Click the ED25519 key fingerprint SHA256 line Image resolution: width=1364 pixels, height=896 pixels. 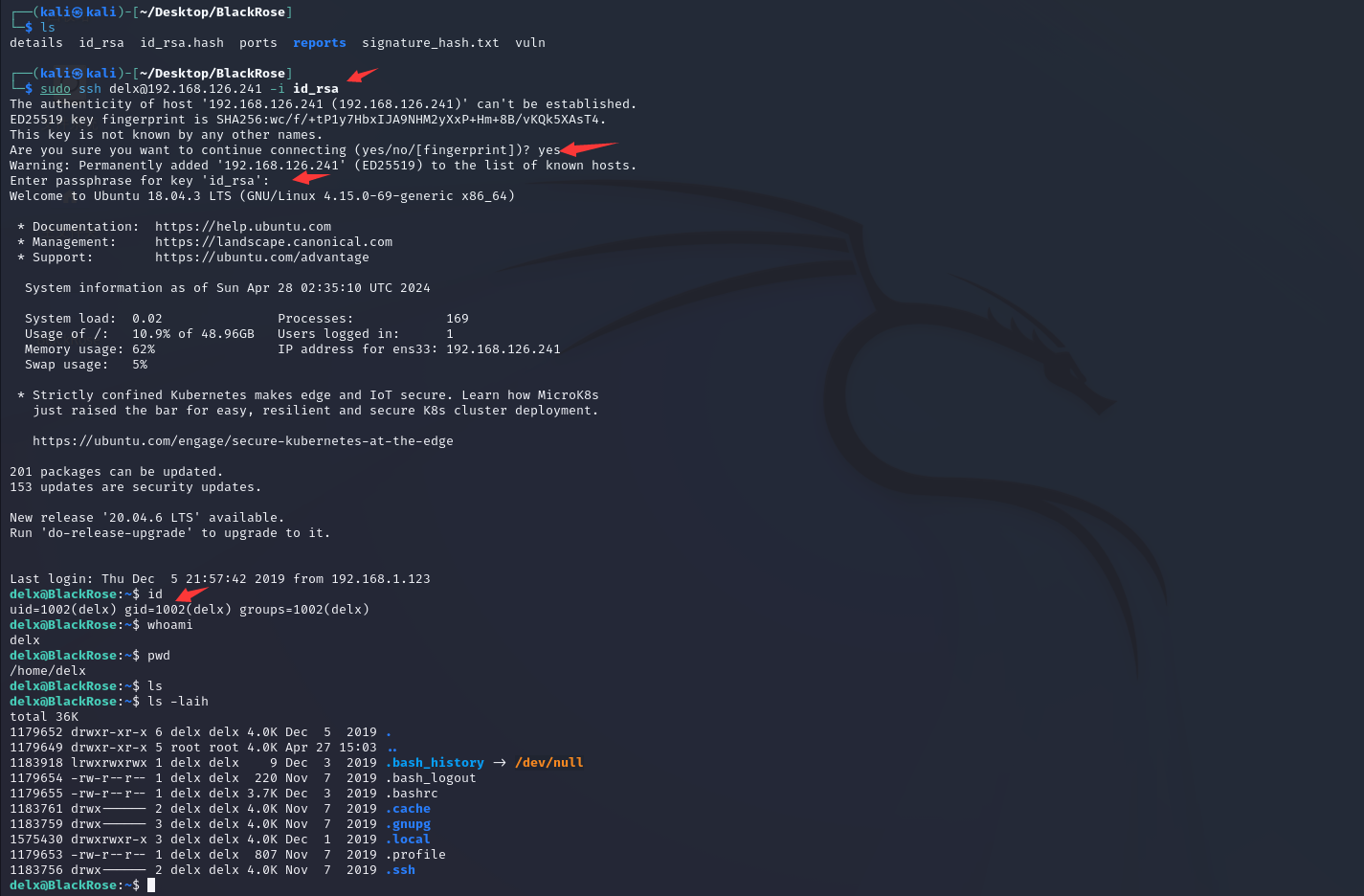tap(308, 120)
